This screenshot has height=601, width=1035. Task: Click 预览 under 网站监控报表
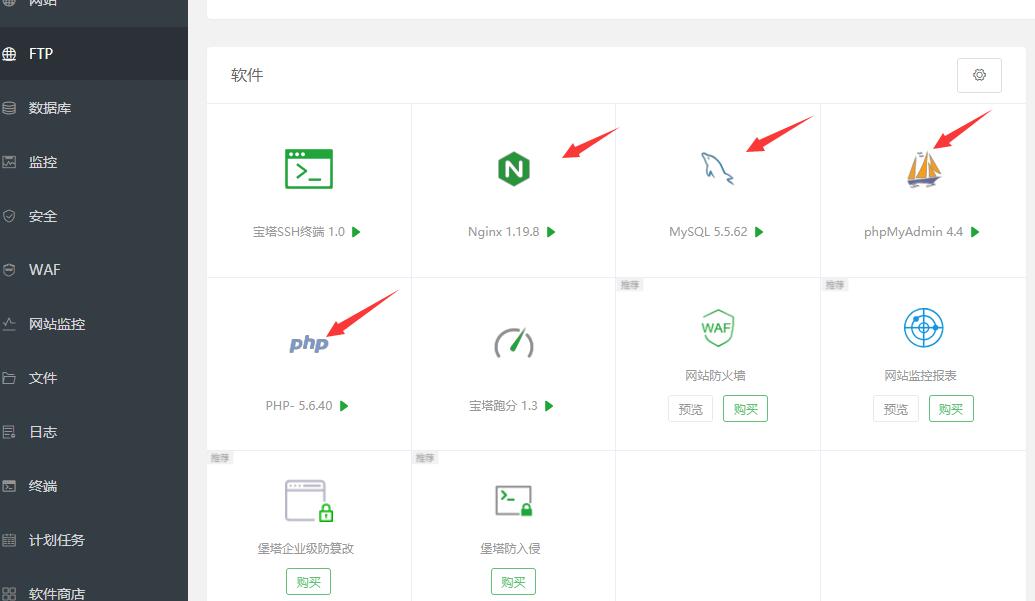(896, 409)
